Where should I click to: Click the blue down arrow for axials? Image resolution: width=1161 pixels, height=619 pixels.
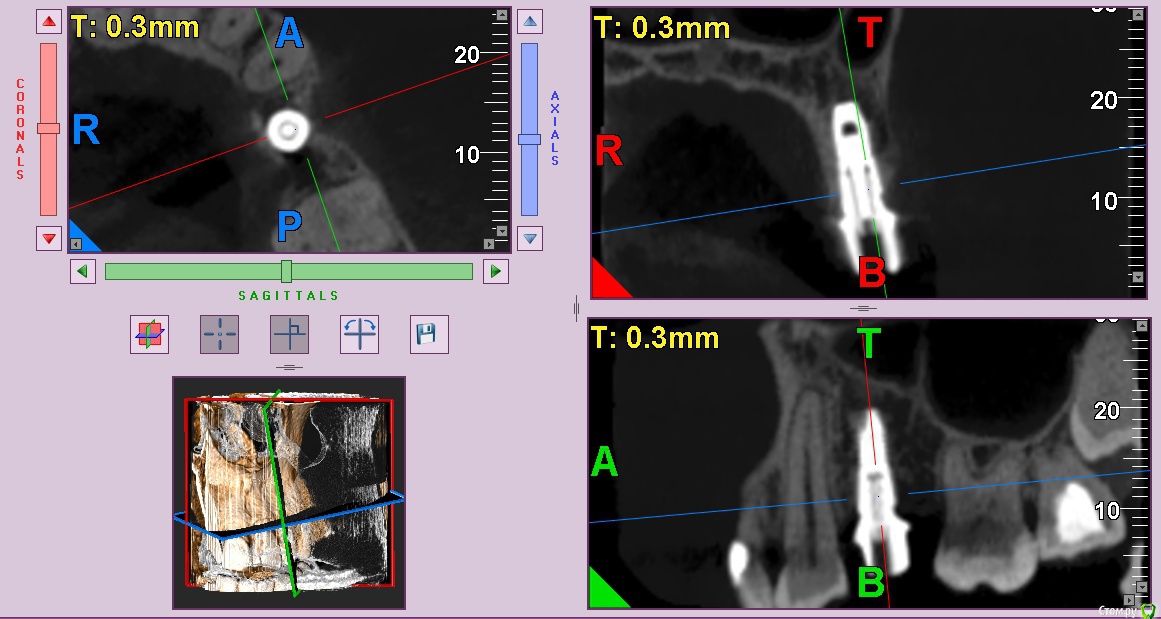530,238
